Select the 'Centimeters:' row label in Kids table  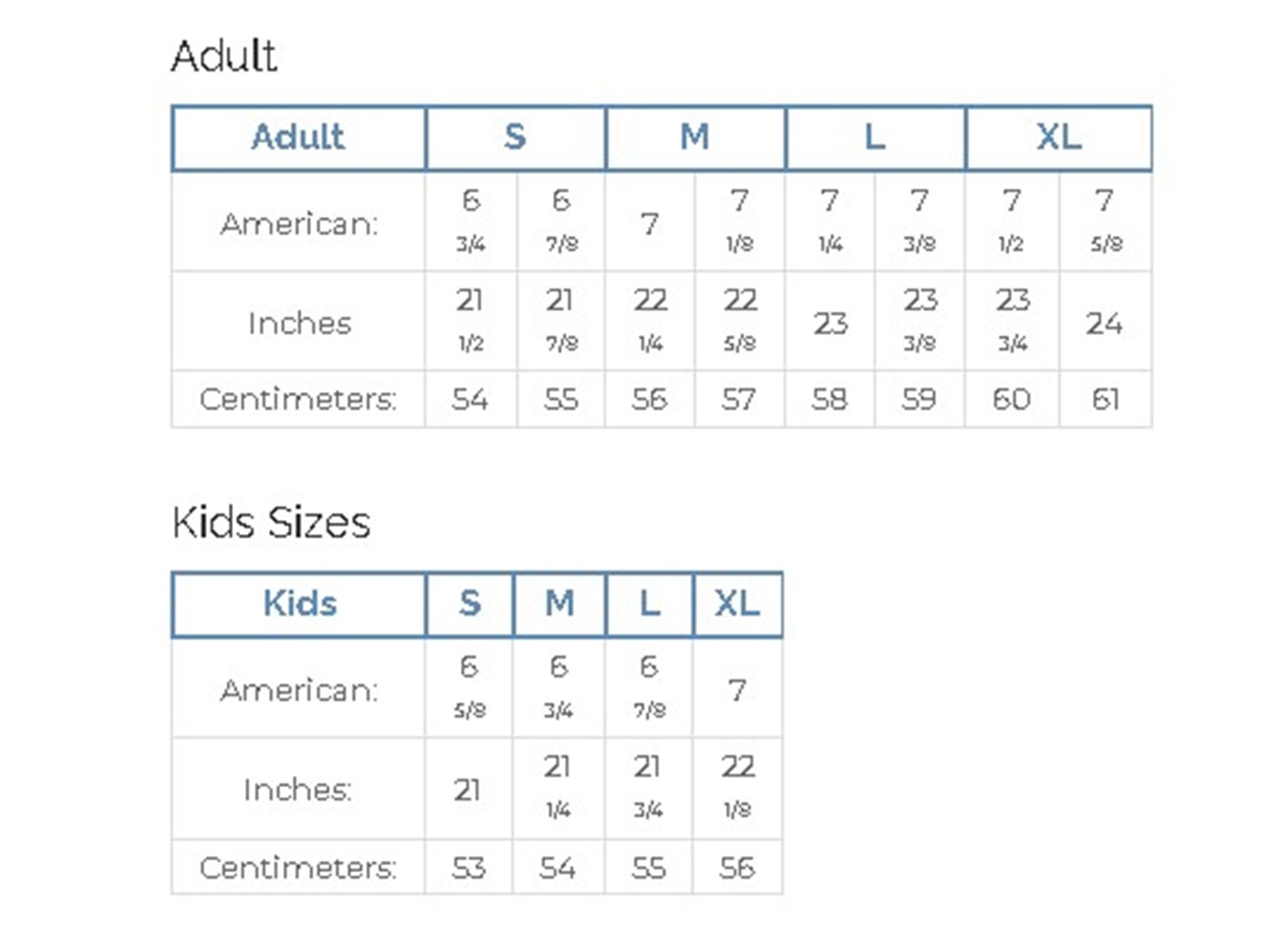tap(298, 867)
